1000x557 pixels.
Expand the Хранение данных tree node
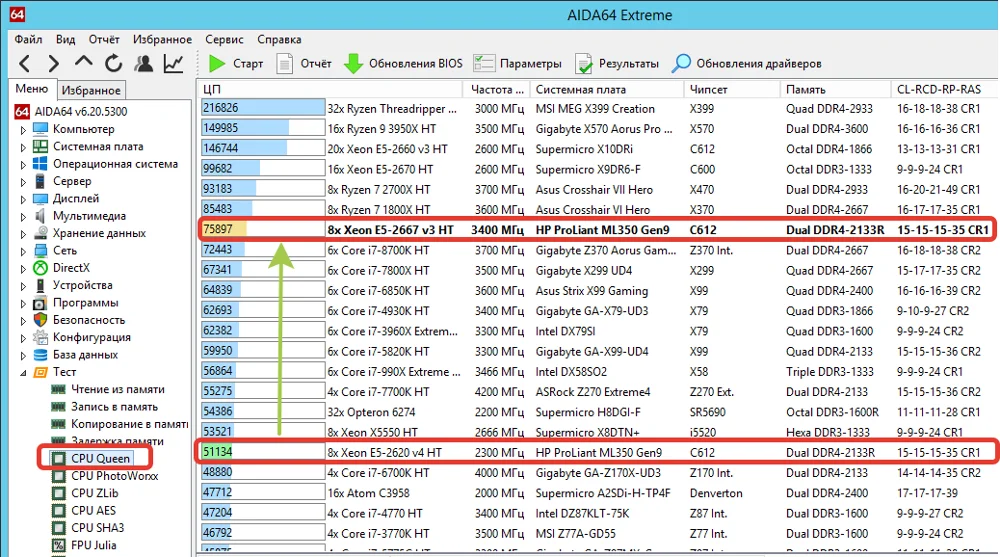tap(23, 234)
